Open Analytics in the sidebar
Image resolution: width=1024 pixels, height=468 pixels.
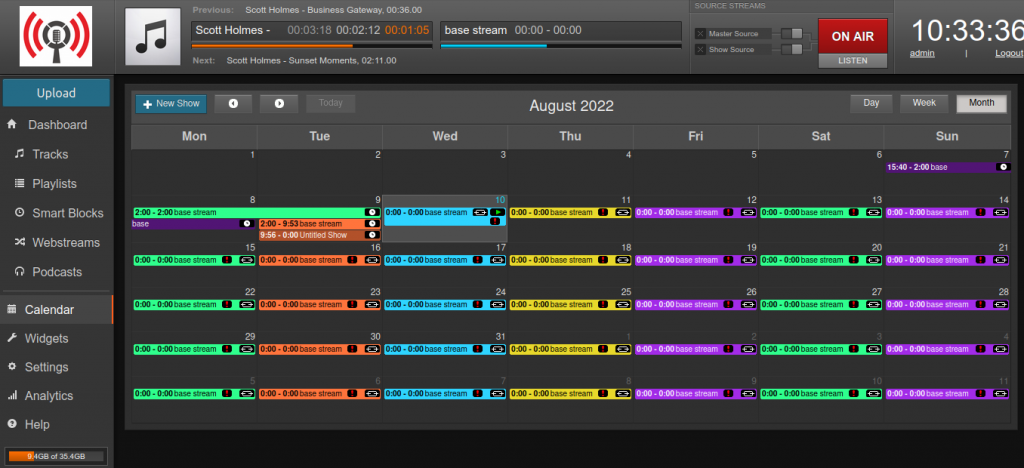(x=56, y=396)
